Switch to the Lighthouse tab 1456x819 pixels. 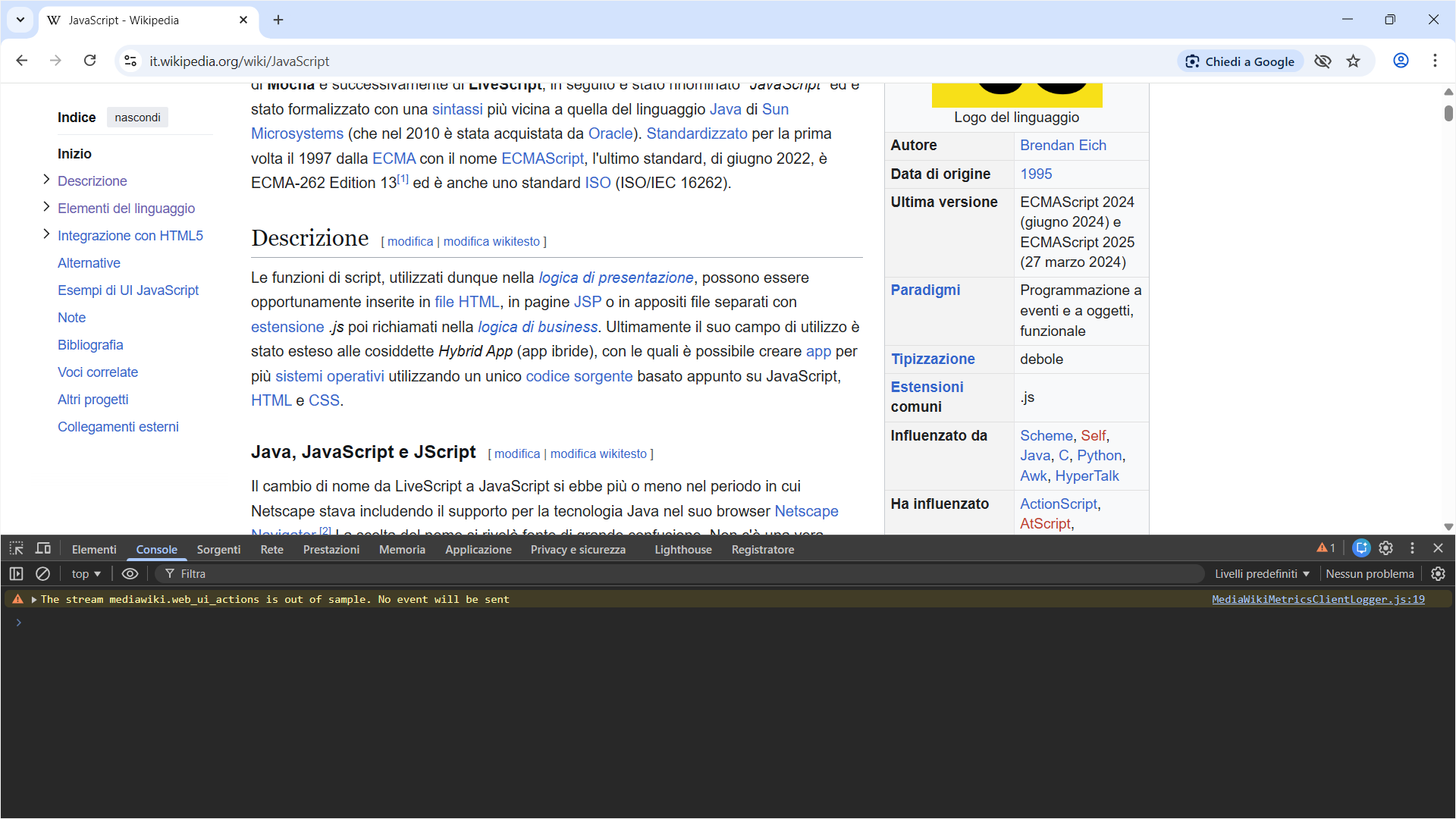[x=682, y=550]
